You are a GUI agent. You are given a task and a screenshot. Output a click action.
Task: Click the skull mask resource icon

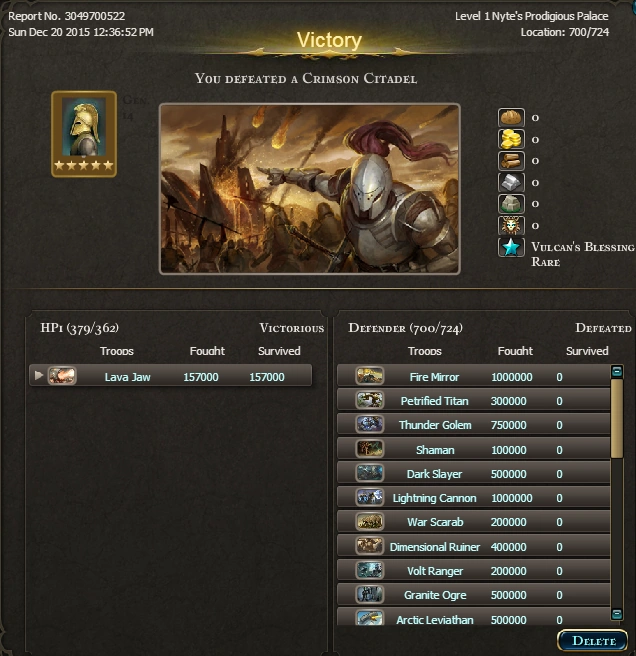[x=511, y=226]
